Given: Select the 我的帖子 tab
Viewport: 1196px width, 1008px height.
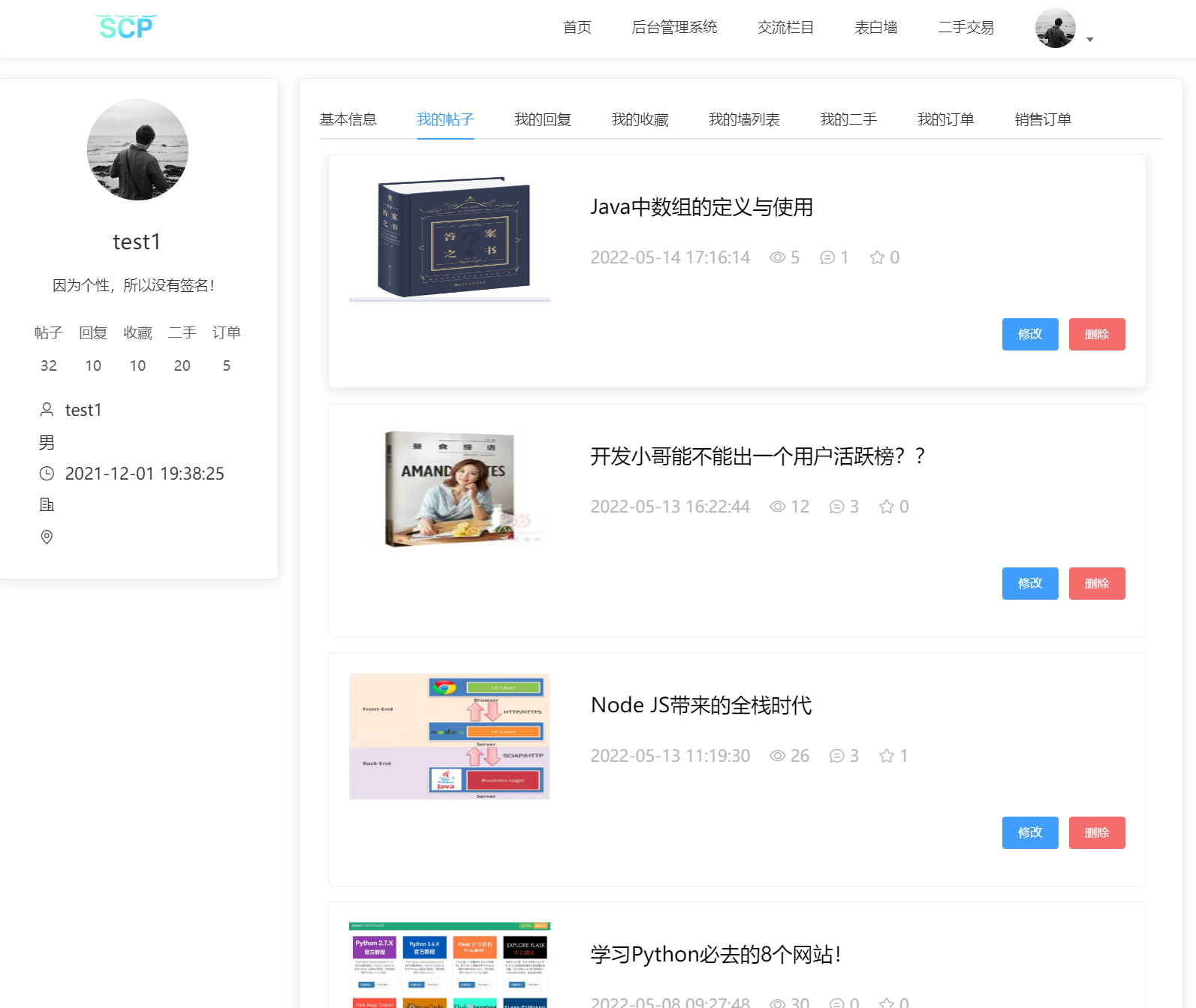Looking at the screenshot, I should 445,119.
